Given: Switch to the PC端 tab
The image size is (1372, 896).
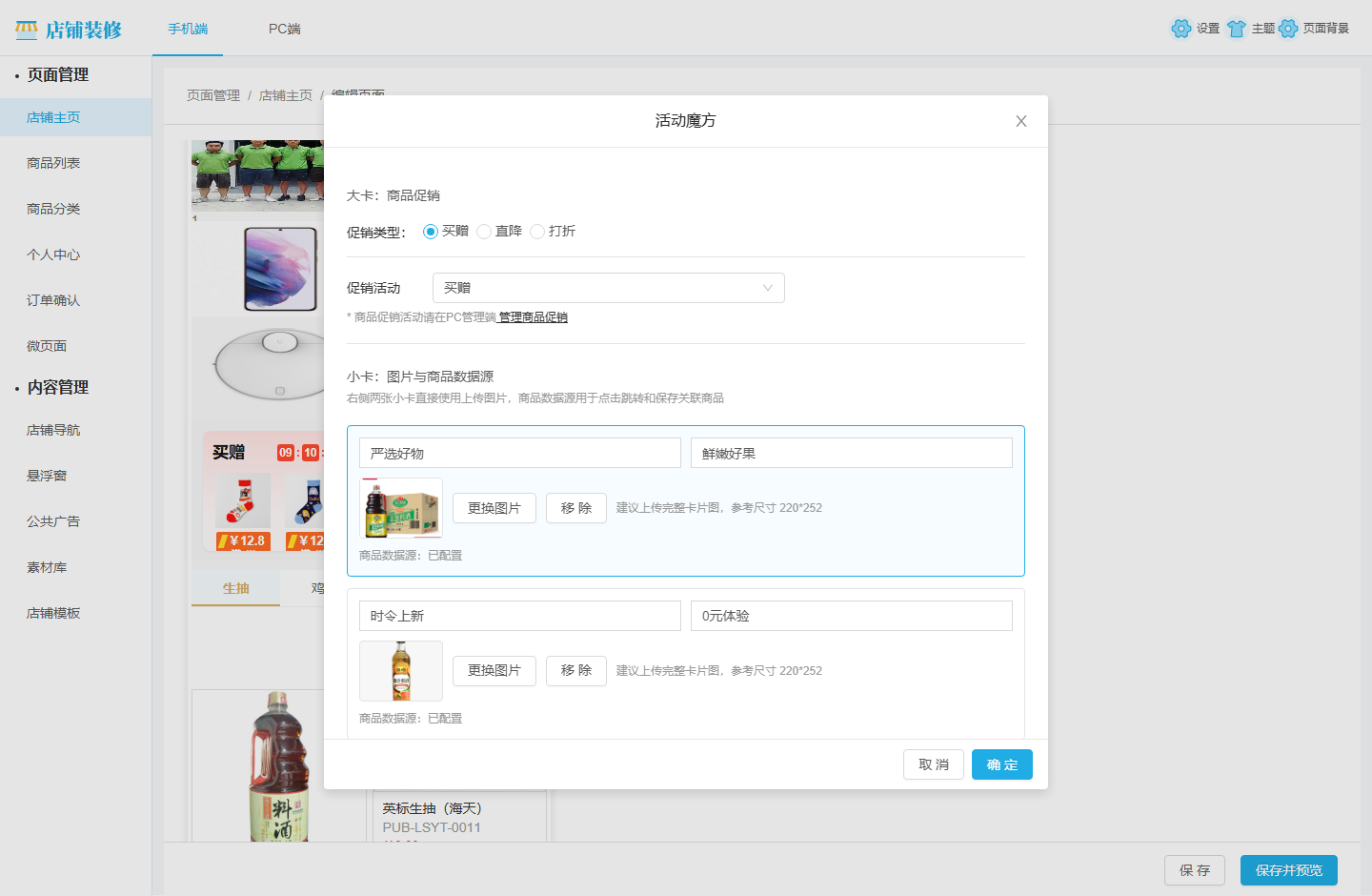Looking at the screenshot, I should click(x=285, y=29).
